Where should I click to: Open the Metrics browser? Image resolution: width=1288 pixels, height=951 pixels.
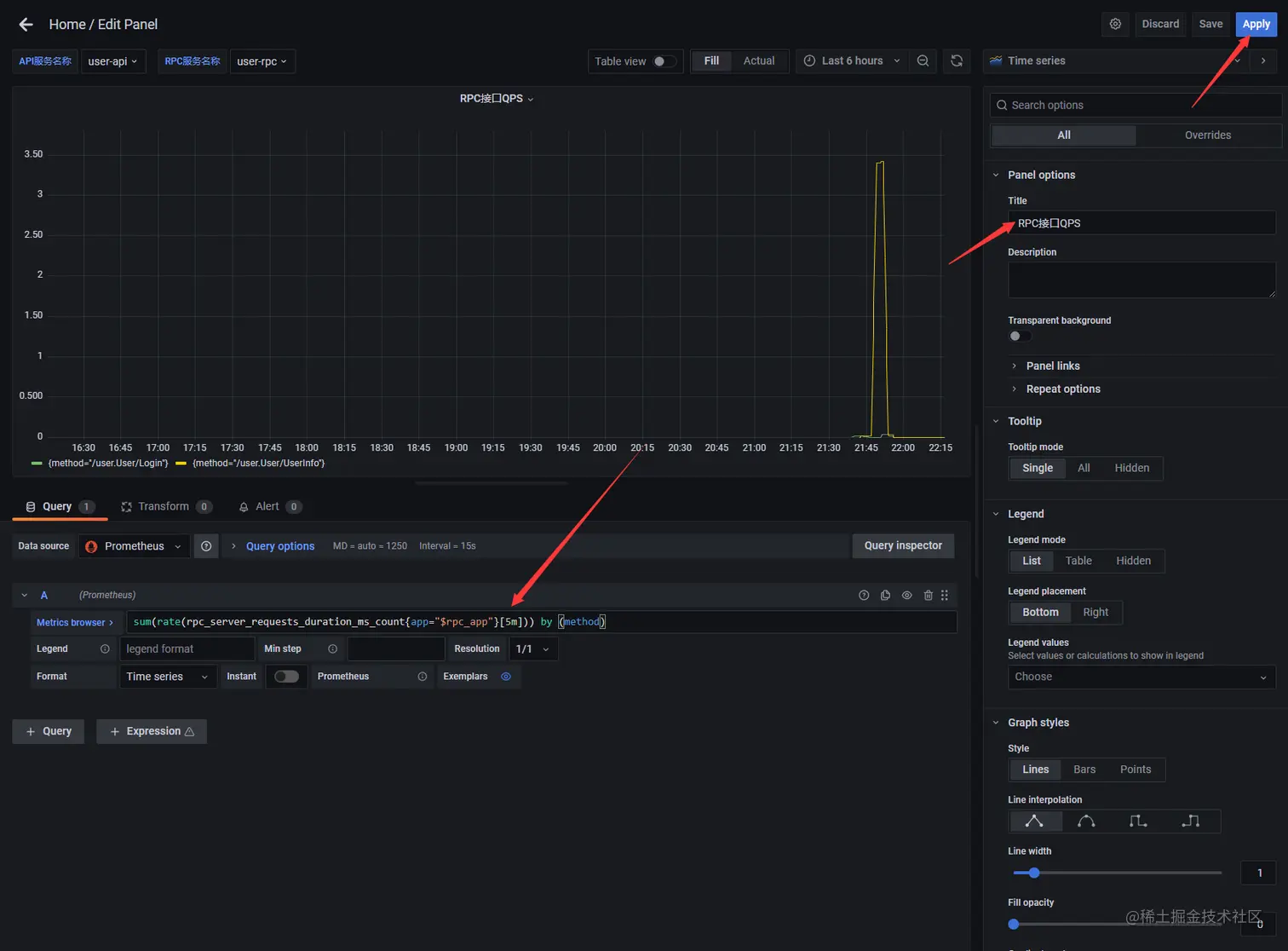pyautogui.click(x=75, y=622)
